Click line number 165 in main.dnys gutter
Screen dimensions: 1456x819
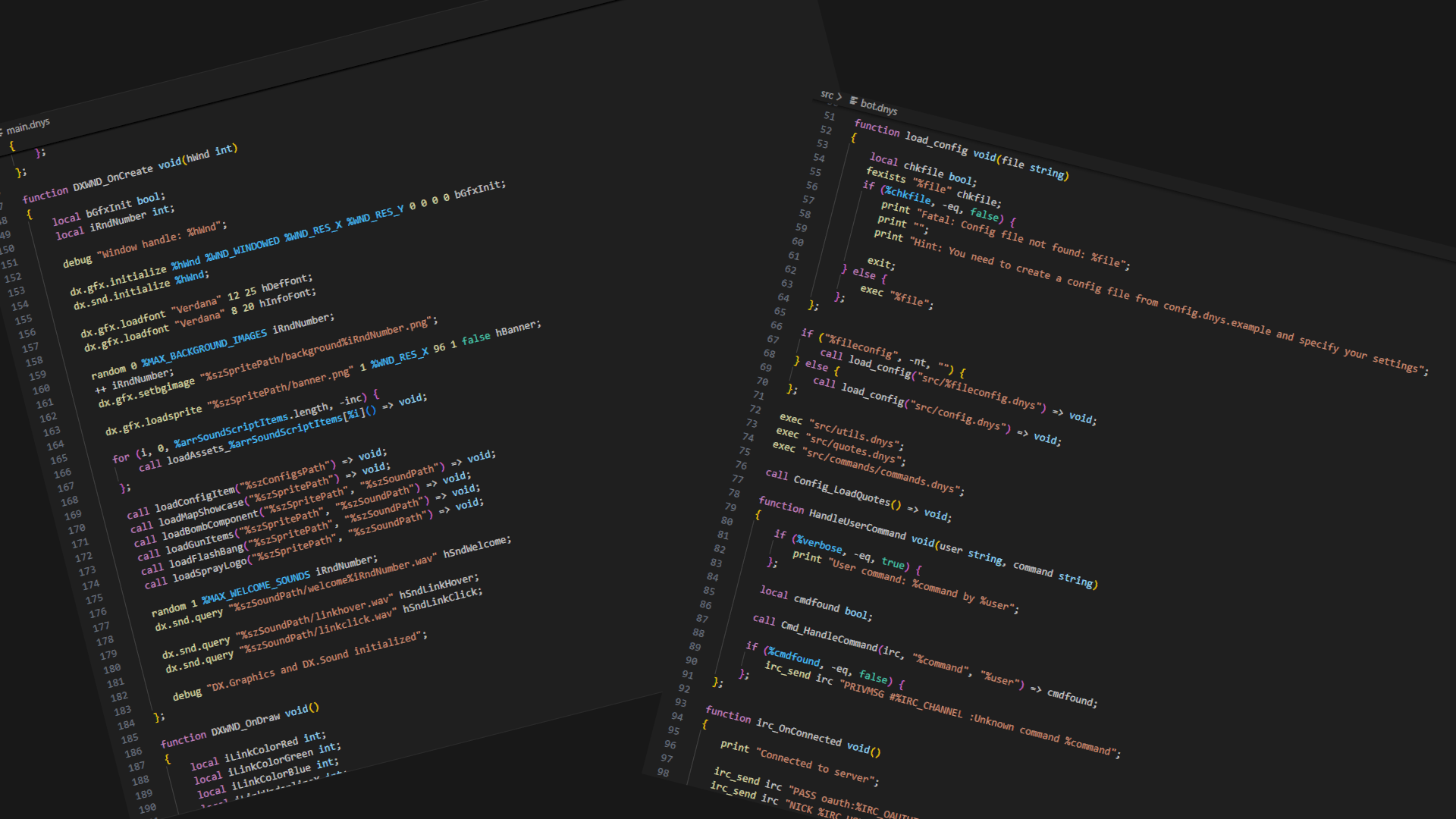click(x=59, y=460)
